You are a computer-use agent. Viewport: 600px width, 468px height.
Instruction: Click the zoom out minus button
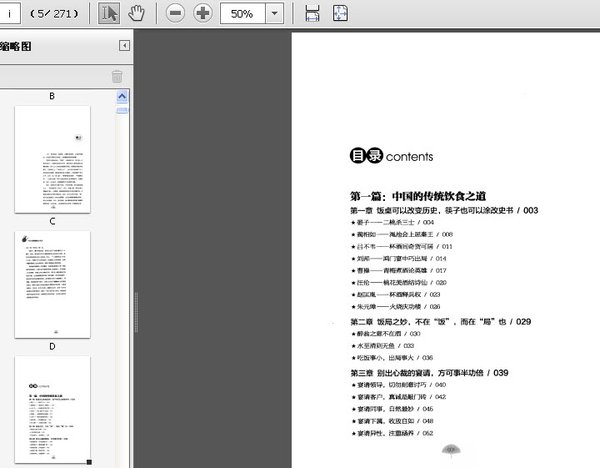(x=175, y=13)
